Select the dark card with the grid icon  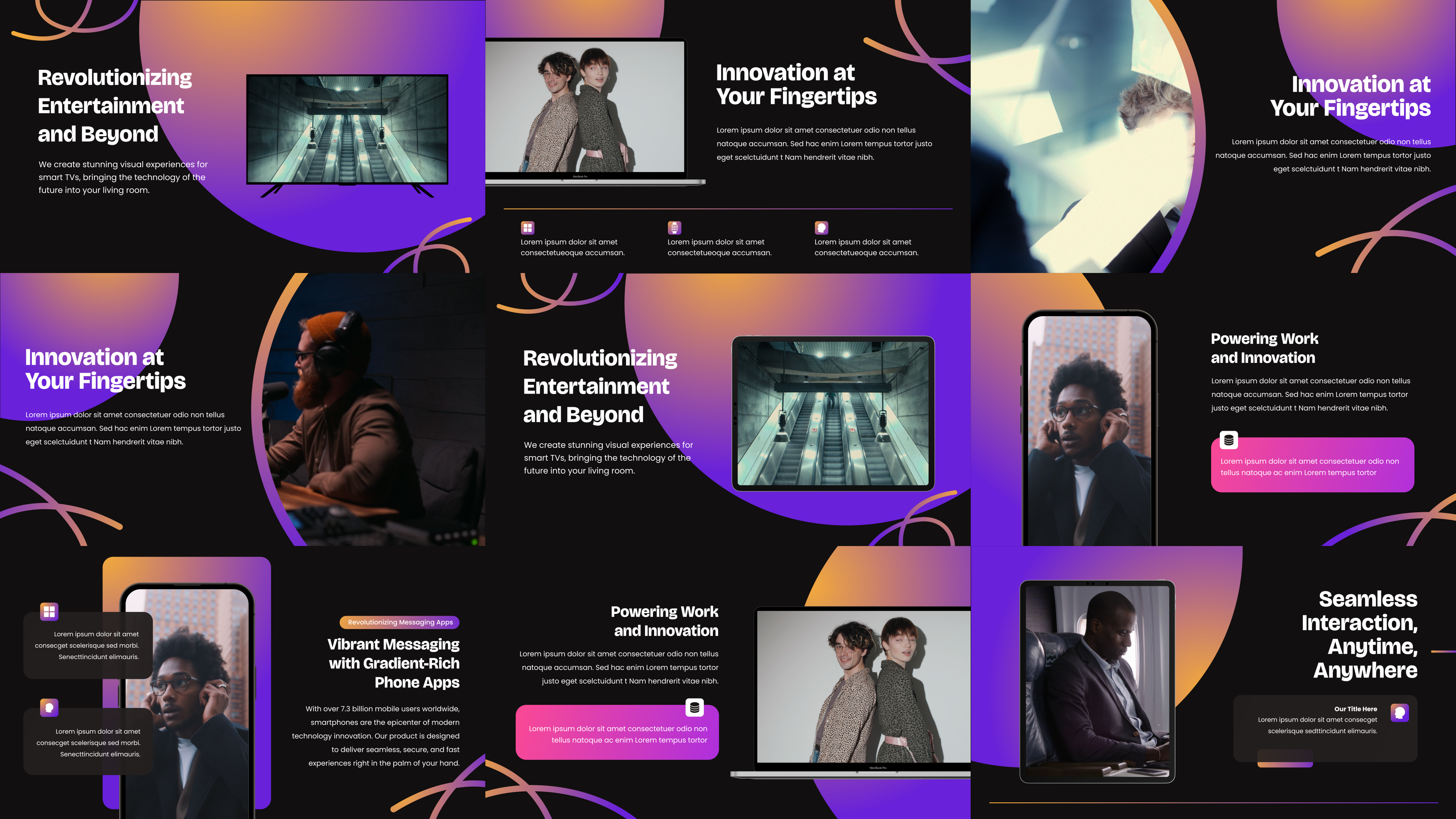(88, 645)
